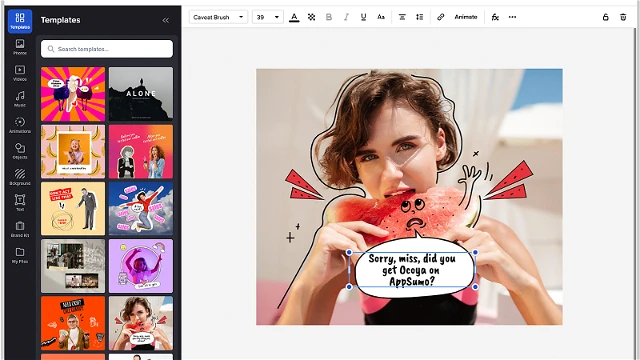
Task: Open the Text sidebar panel
Action: pos(20,203)
